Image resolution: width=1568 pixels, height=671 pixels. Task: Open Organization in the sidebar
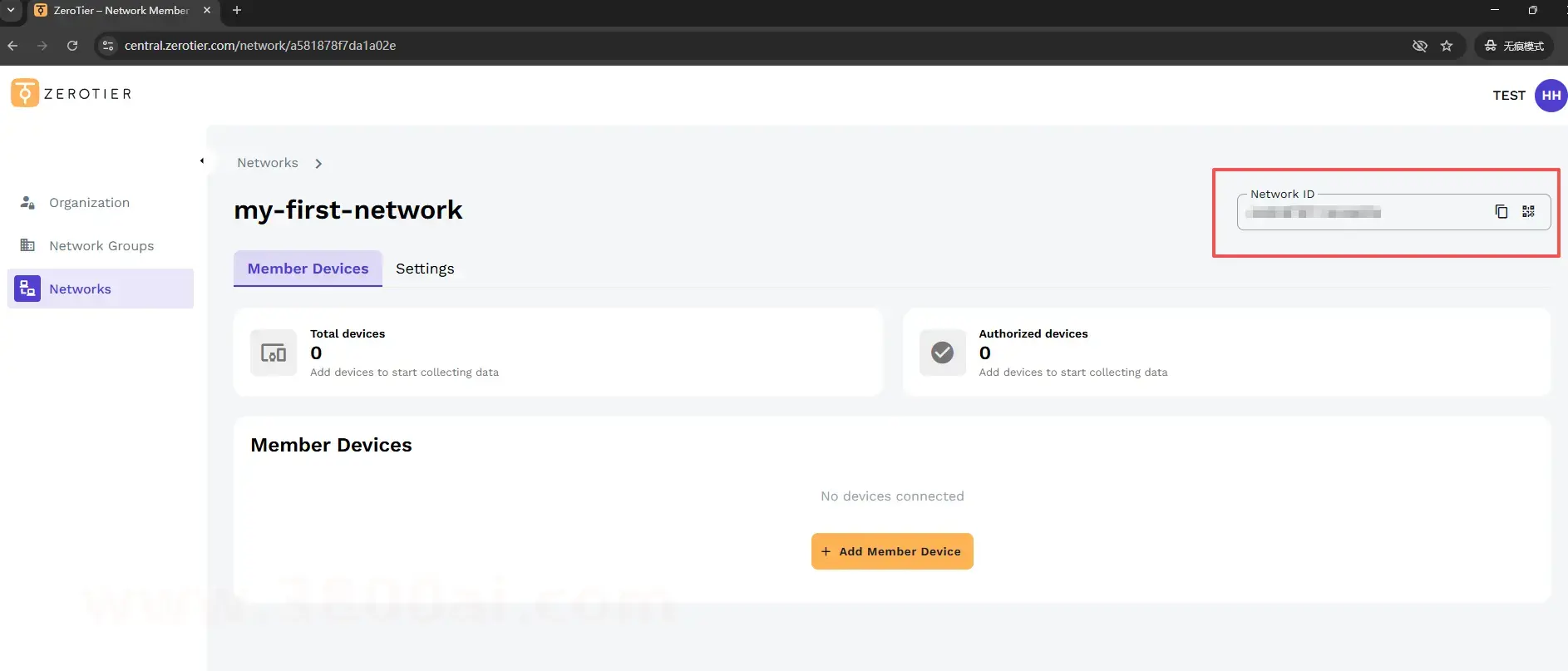point(89,203)
